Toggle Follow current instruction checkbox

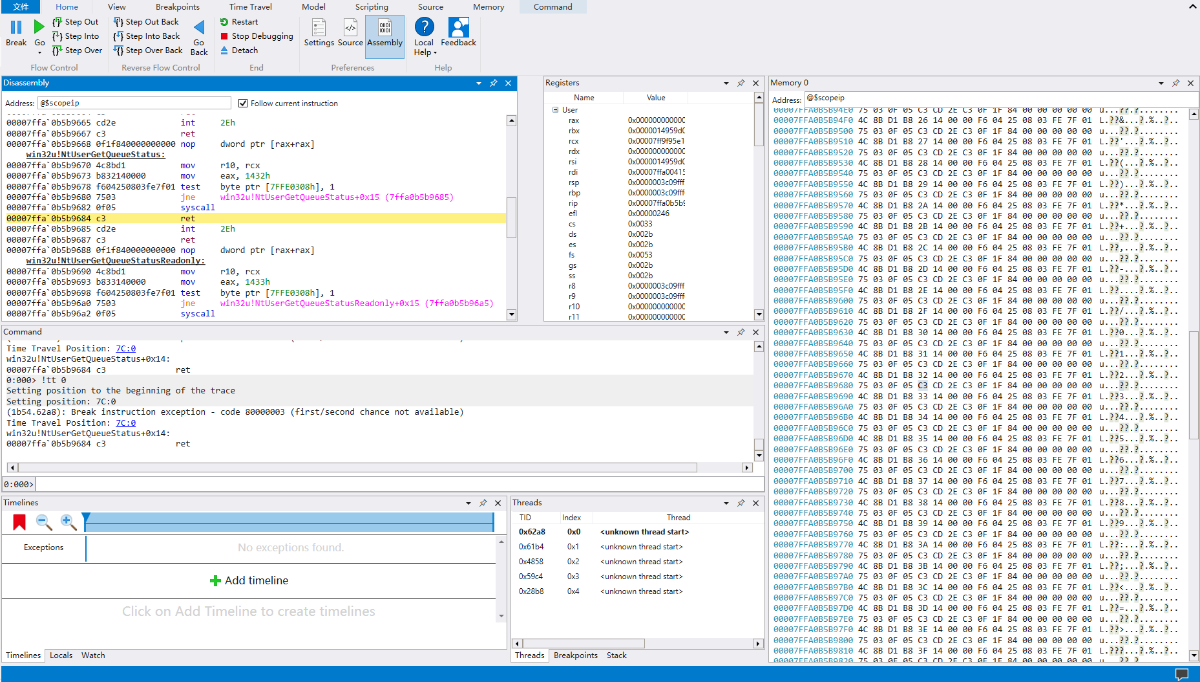[243, 103]
